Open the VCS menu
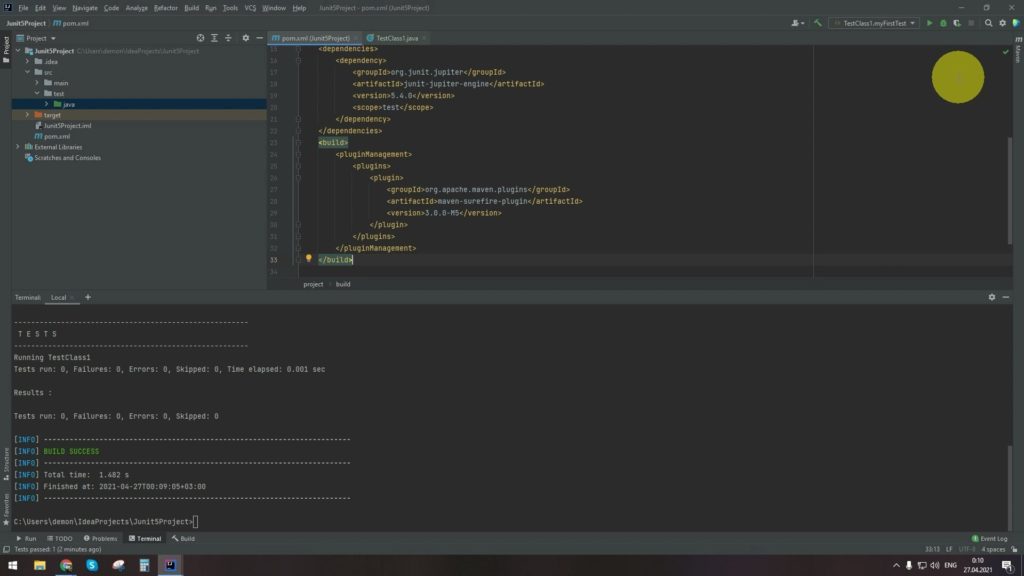This screenshot has width=1024, height=576. (250, 8)
